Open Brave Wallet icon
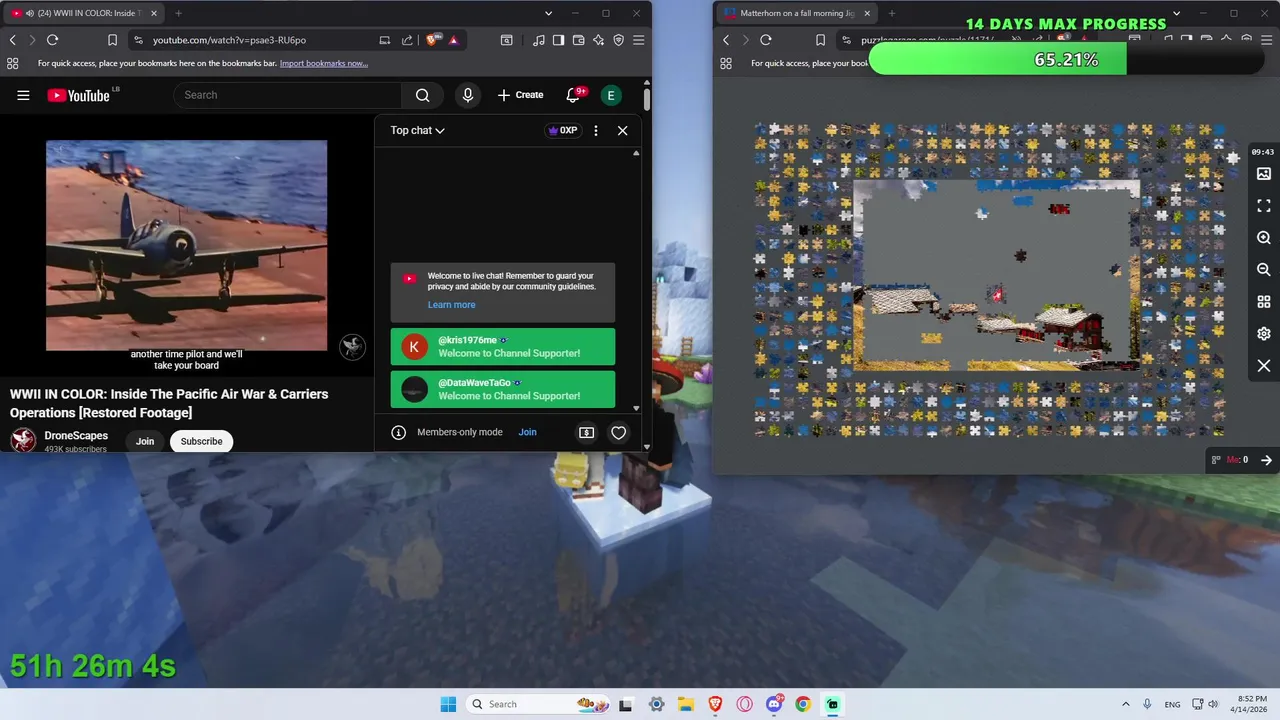 point(578,40)
